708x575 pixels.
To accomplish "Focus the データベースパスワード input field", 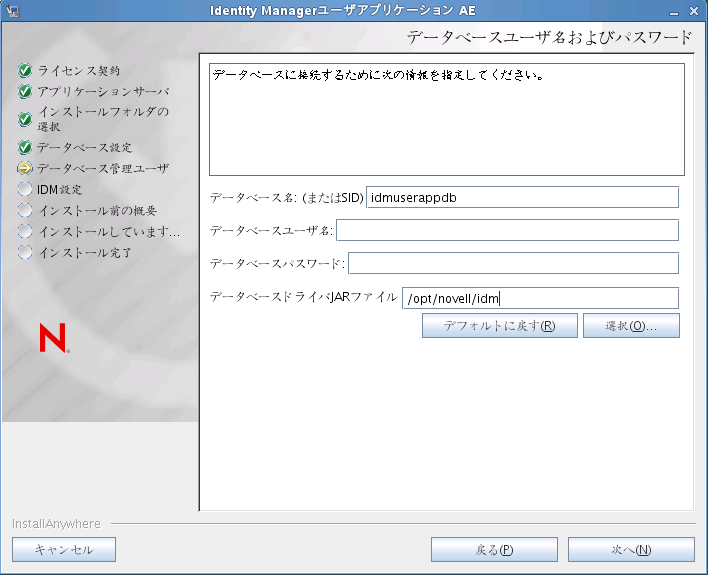I will pos(513,263).
